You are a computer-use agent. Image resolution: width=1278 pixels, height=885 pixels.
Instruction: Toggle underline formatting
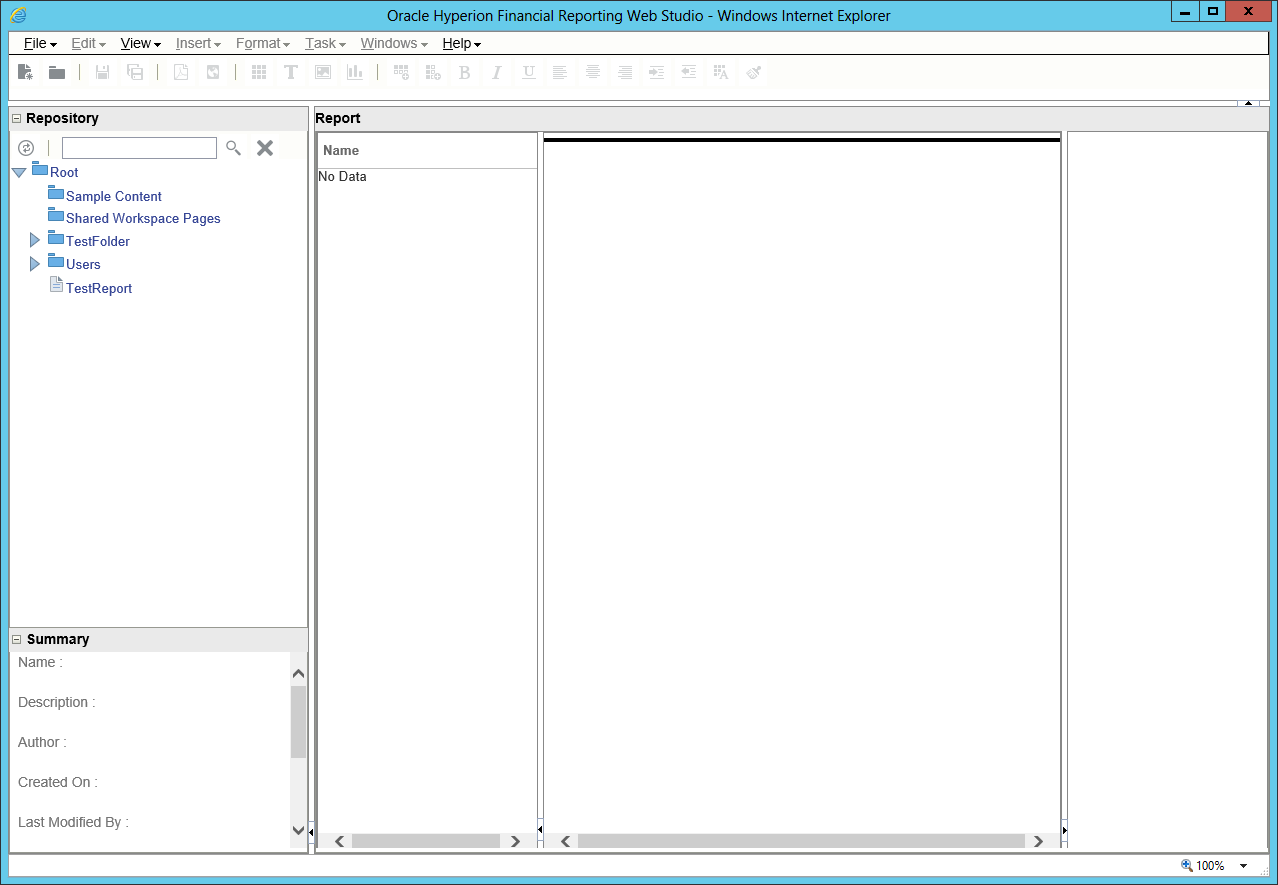[x=529, y=72]
